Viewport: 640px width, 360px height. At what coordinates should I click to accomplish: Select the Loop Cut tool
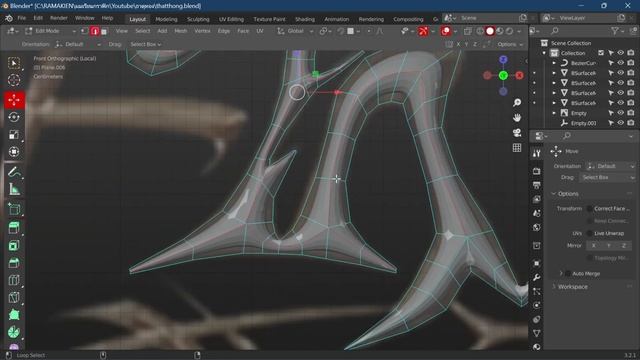[14, 280]
